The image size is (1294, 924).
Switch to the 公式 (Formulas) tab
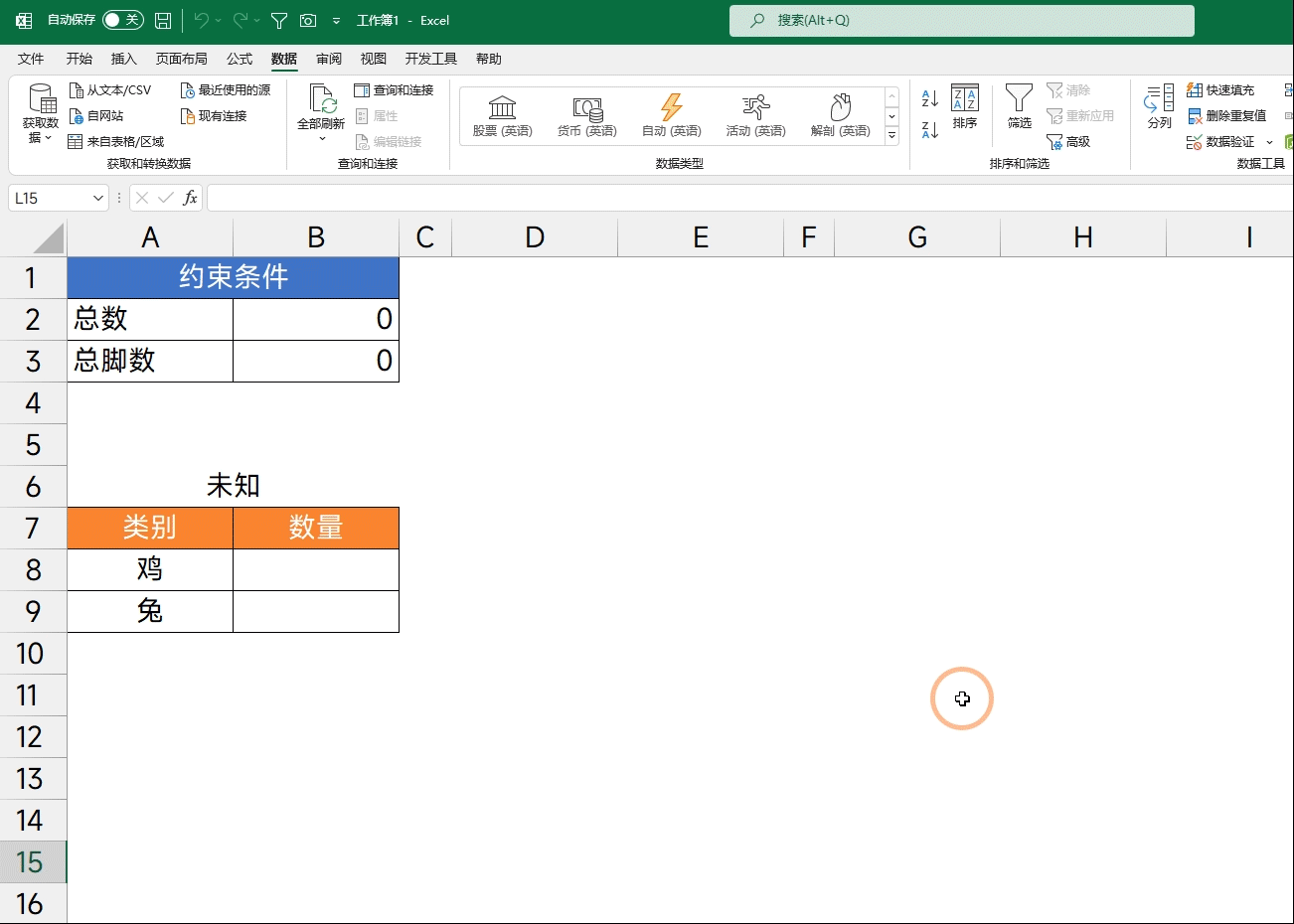point(240,59)
